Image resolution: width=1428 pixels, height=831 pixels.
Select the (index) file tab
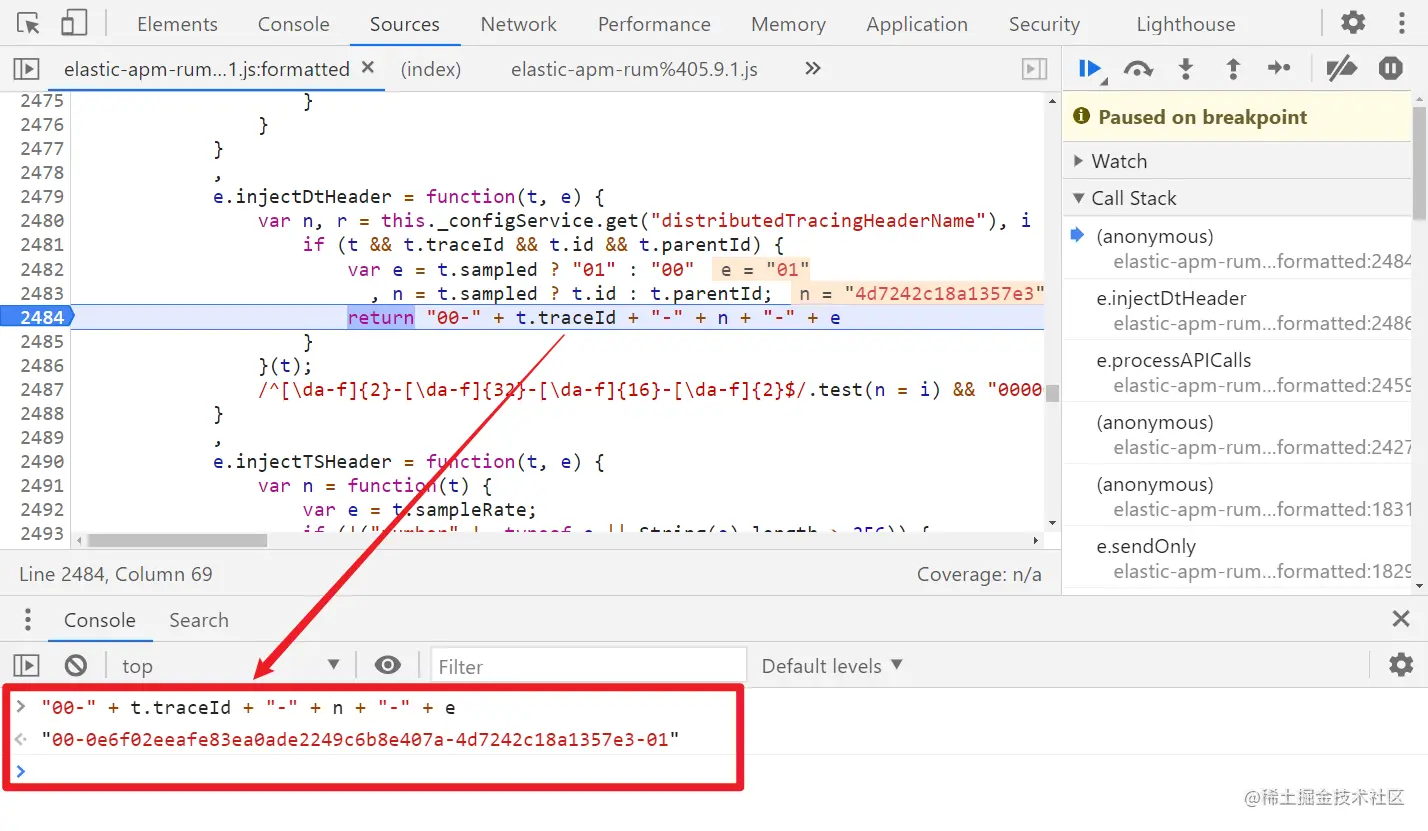(431, 69)
